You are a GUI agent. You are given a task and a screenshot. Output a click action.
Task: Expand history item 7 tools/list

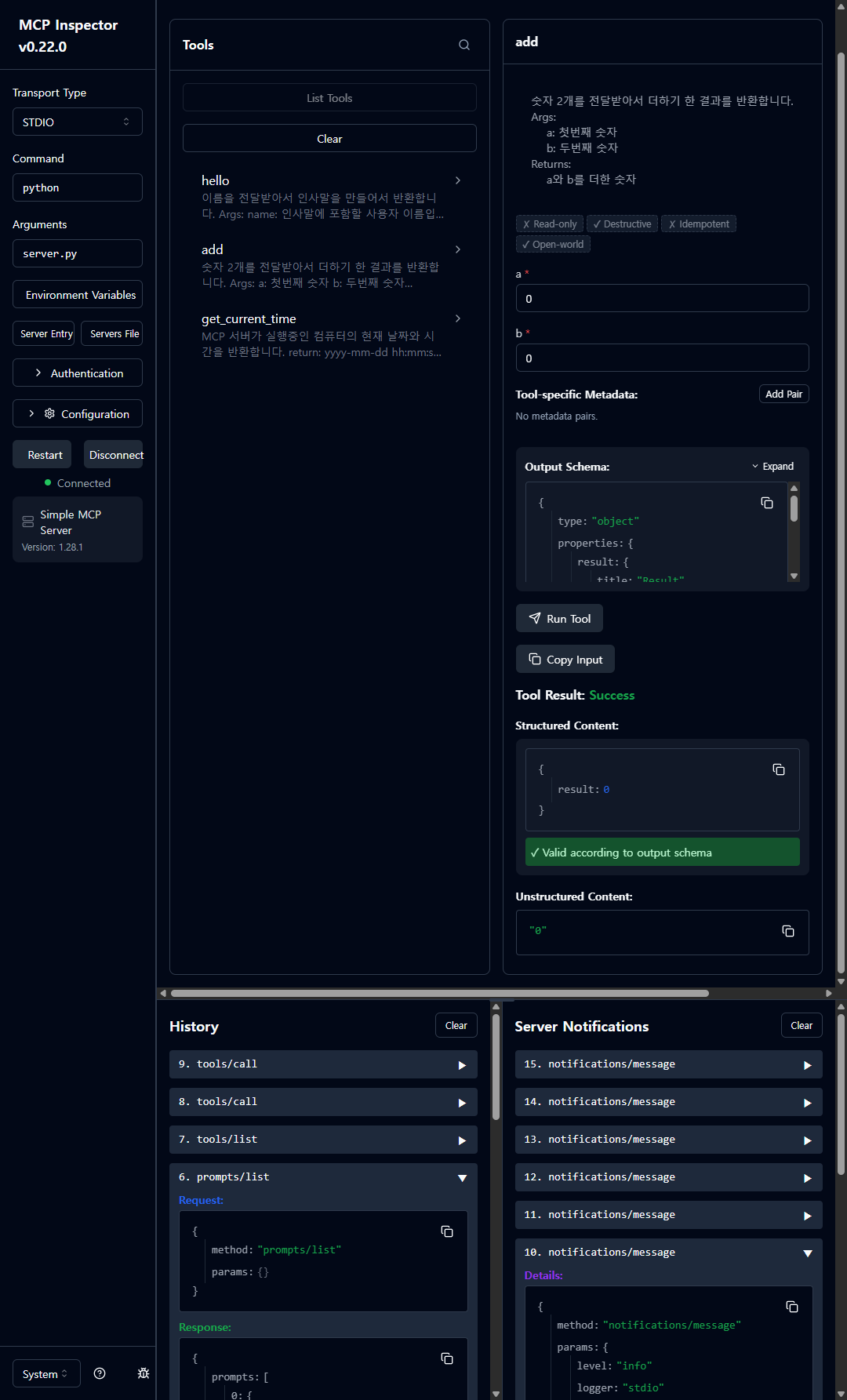[x=323, y=1140]
